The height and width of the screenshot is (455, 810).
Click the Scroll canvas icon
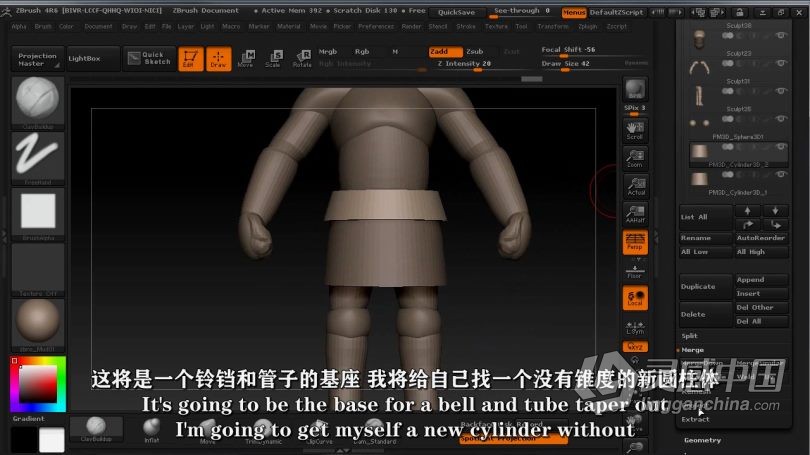tap(635, 130)
